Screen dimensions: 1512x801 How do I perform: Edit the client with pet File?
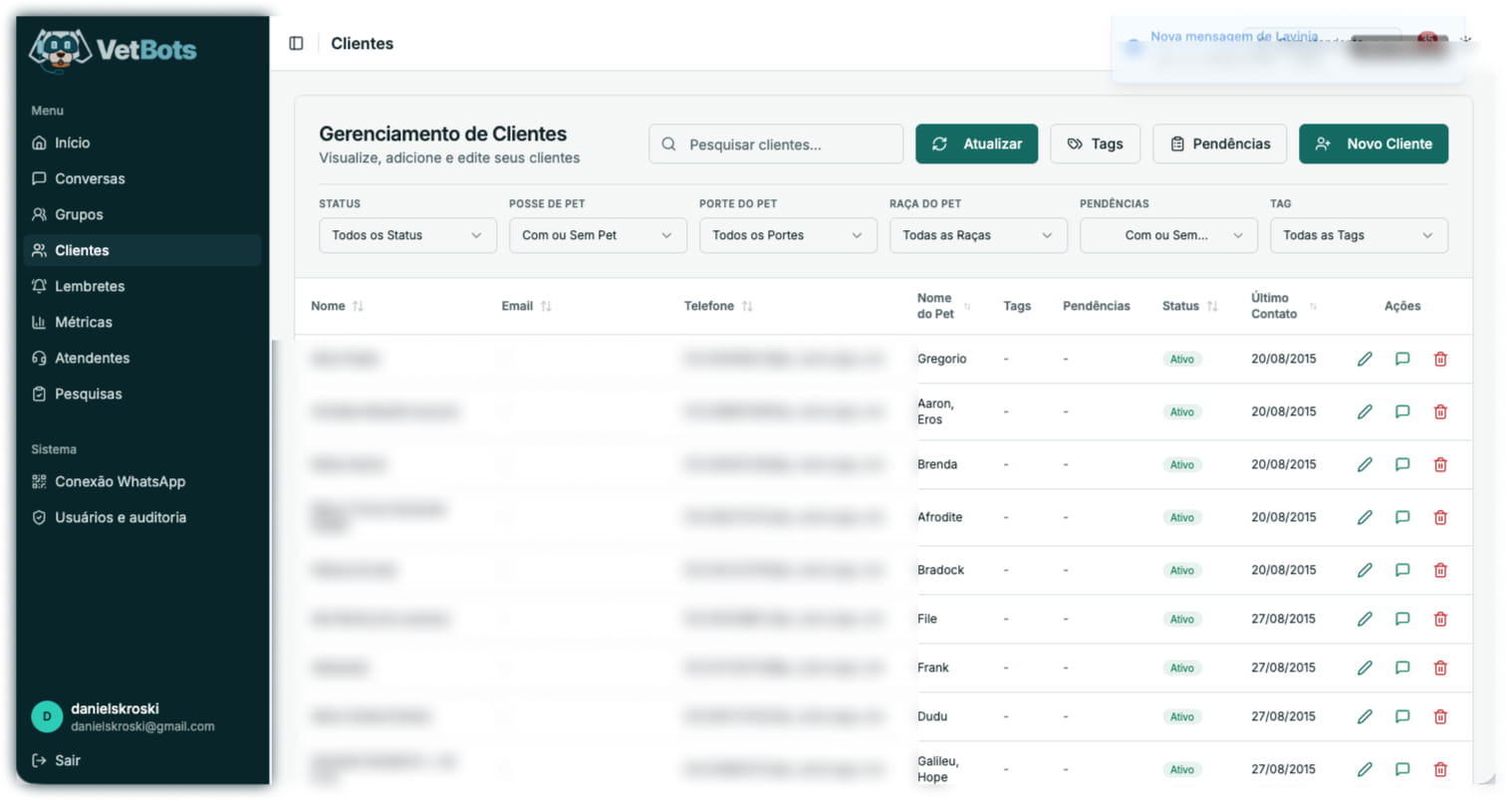tap(1365, 619)
